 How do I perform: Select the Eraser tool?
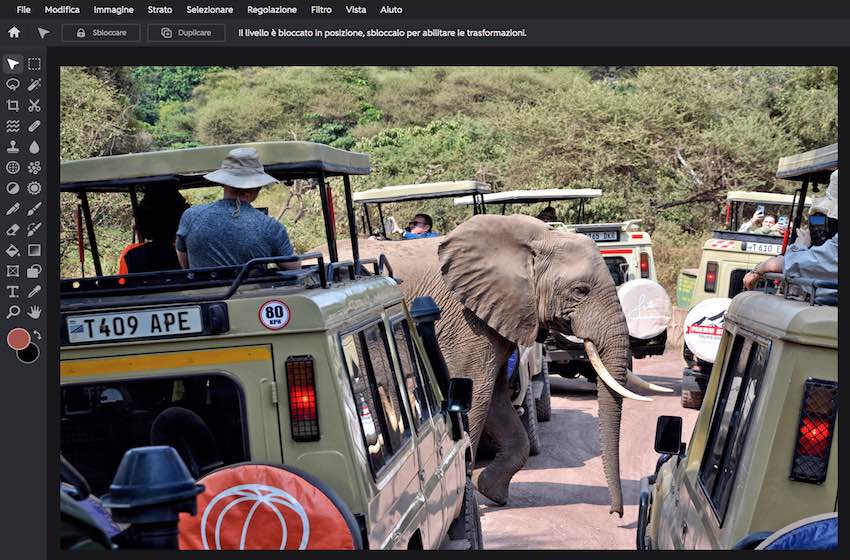(x=12, y=229)
